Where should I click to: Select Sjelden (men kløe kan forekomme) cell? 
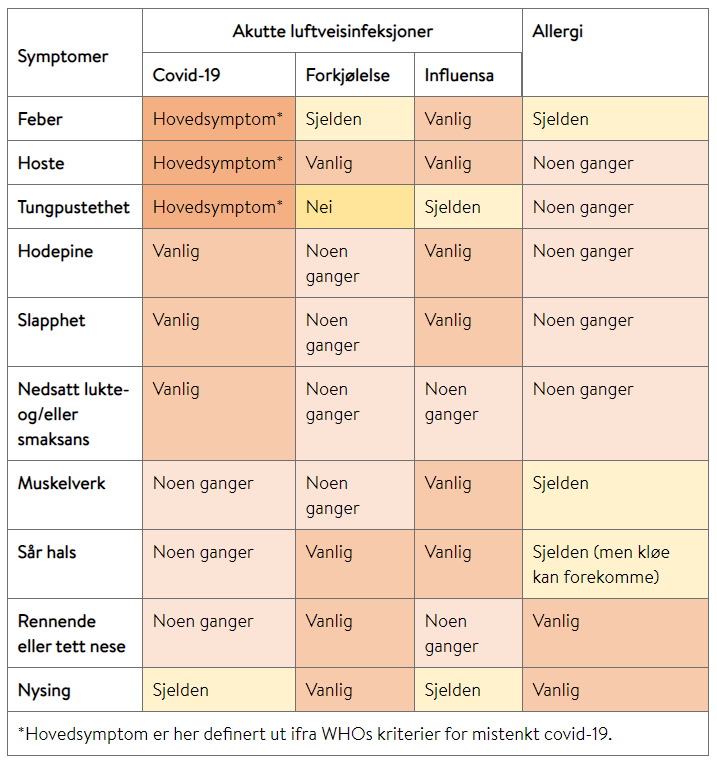[615, 564]
